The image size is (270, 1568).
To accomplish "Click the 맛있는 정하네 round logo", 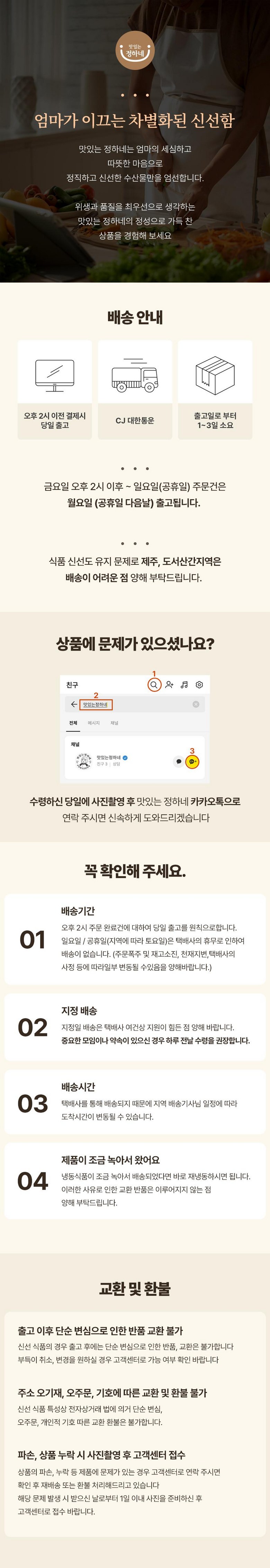I will coord(135,50).
